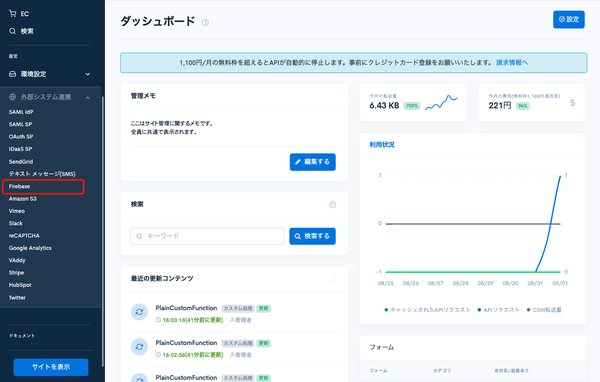Toggle CDN転送量 legend item

(x=544, y=310)
